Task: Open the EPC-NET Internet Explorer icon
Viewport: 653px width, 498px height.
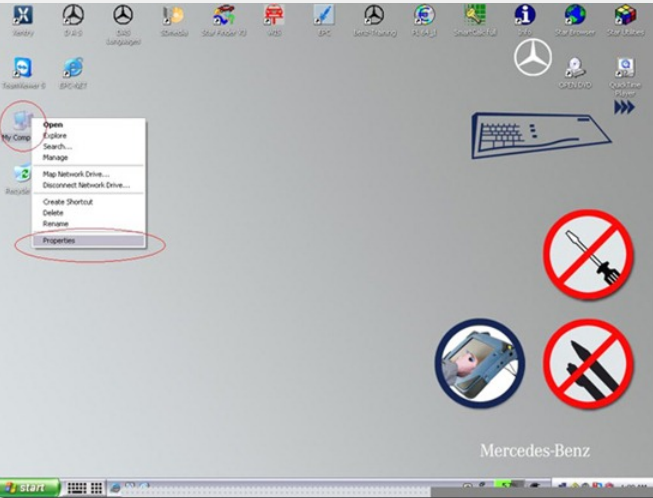Action: point(73,68)
